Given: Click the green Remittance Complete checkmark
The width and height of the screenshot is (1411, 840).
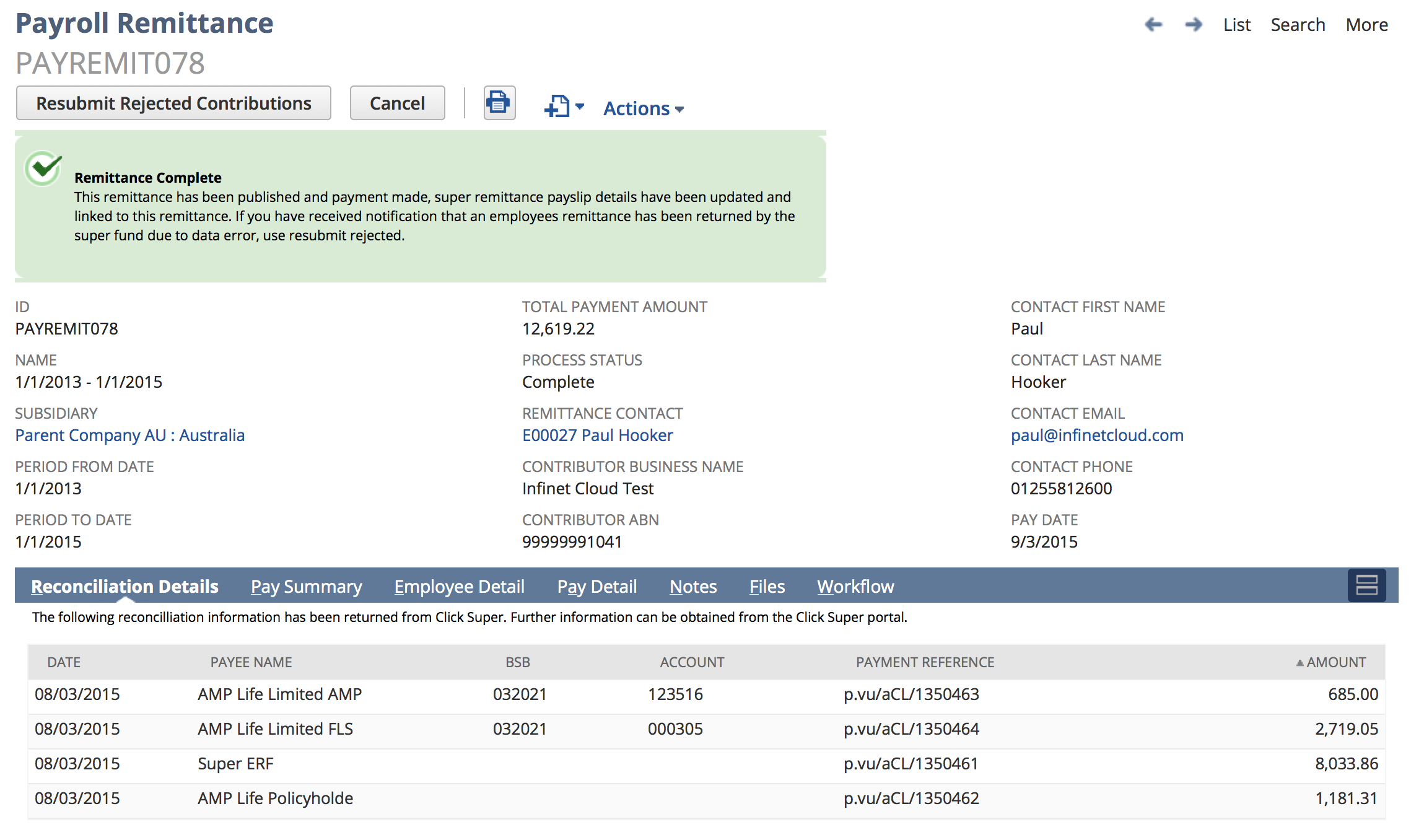Looking at the screenshot, I should coord(43,168).
